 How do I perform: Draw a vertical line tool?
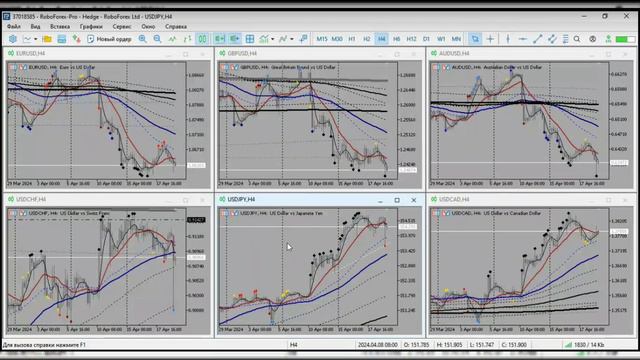pos(508,39)
